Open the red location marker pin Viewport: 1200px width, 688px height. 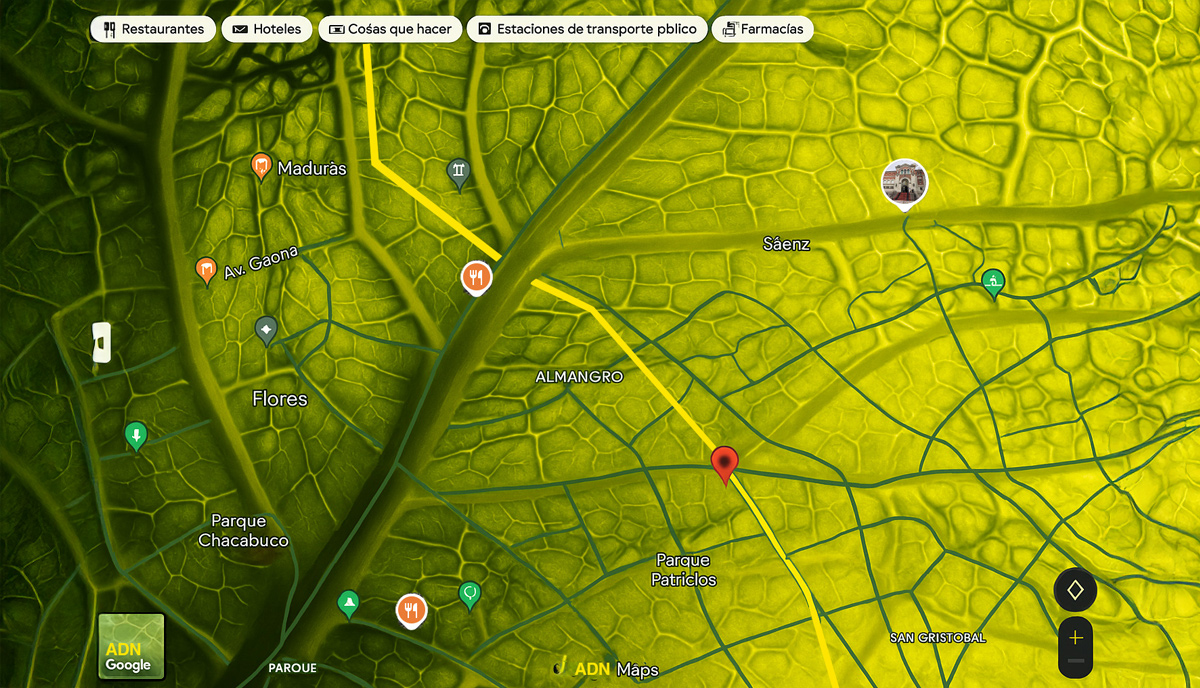(x=725, y=463)
